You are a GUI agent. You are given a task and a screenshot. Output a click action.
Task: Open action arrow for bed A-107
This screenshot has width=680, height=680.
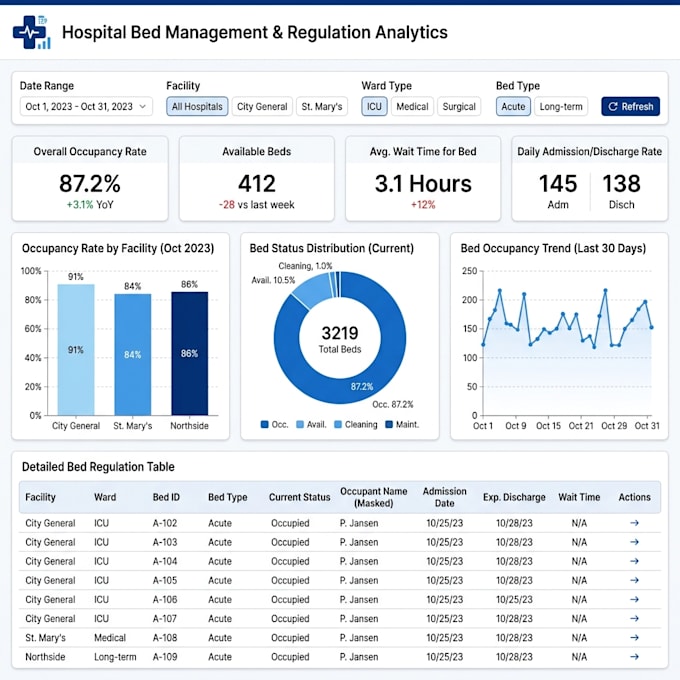coord(634,618)
